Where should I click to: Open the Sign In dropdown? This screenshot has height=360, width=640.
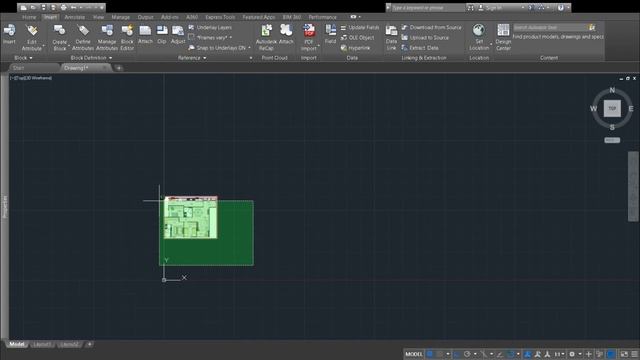[522, 7]
